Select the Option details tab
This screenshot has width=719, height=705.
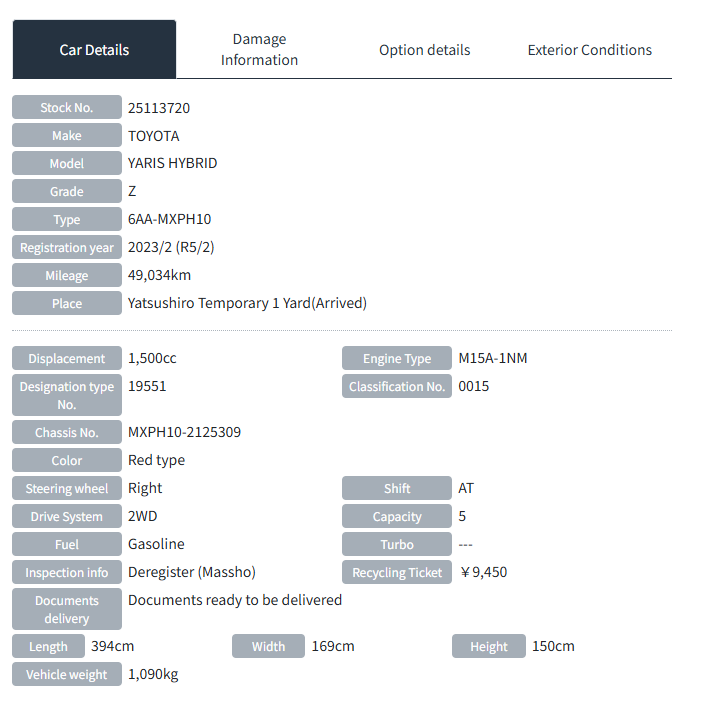(424, 50)
